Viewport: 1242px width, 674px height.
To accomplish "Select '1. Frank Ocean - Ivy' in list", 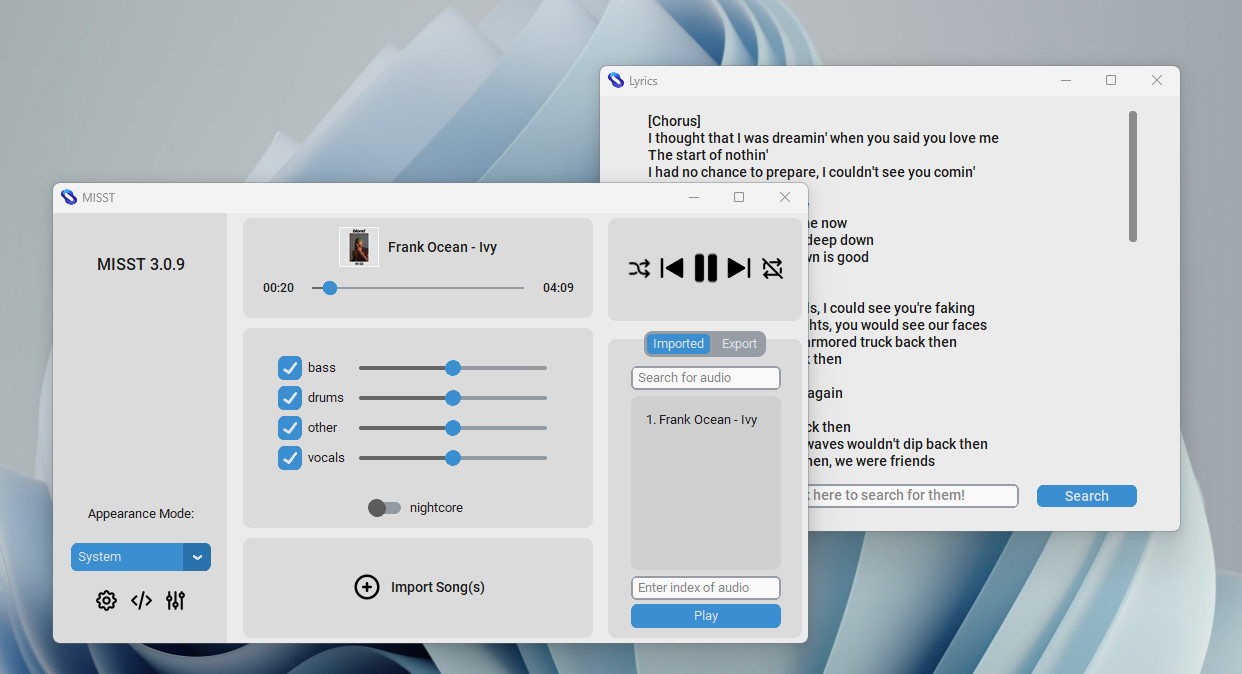I will (x=701, y=420).
